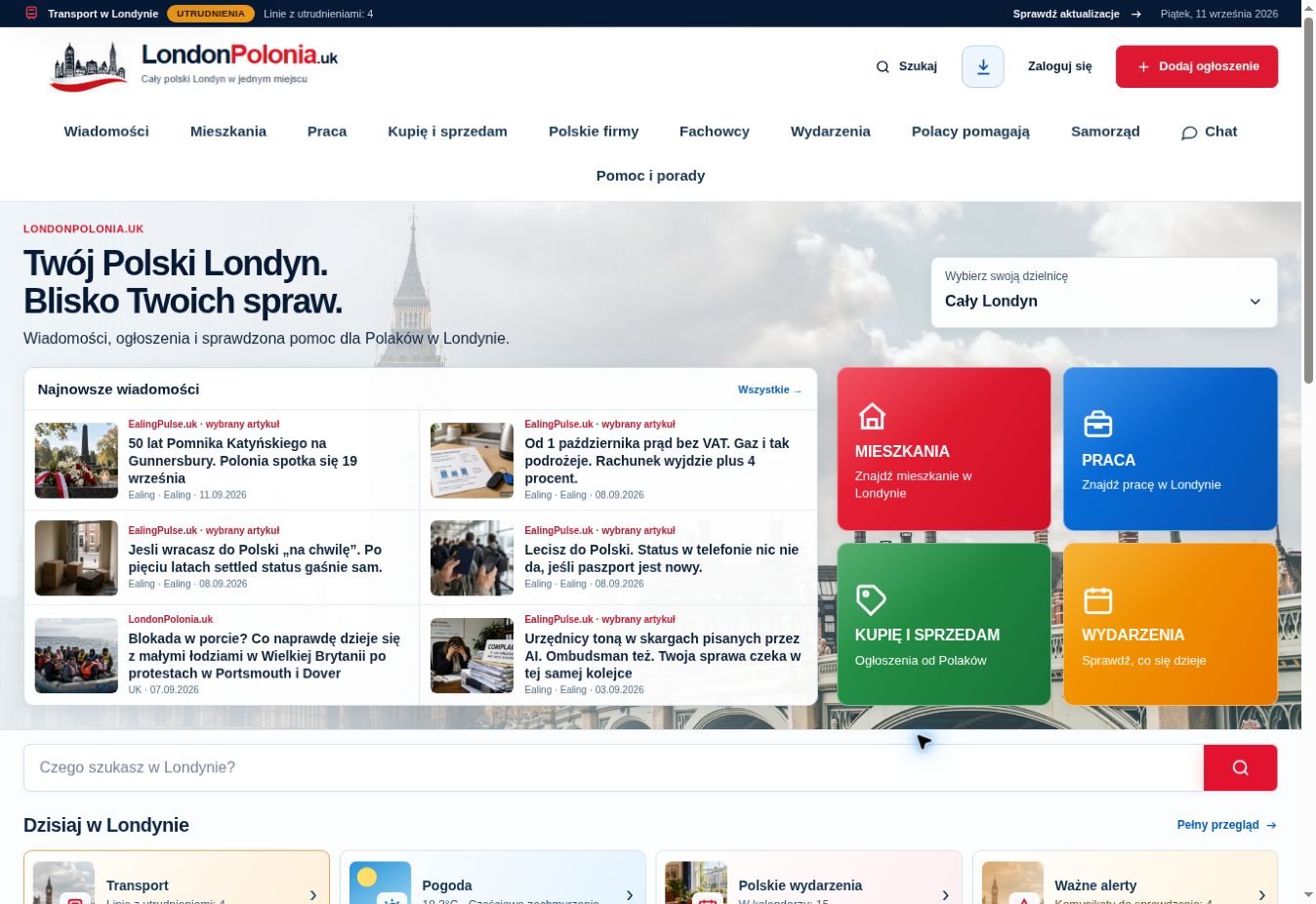1316x904 pixels.
Task: Select Fachowcy in the navigation bar
Action: tap(715, 131)
